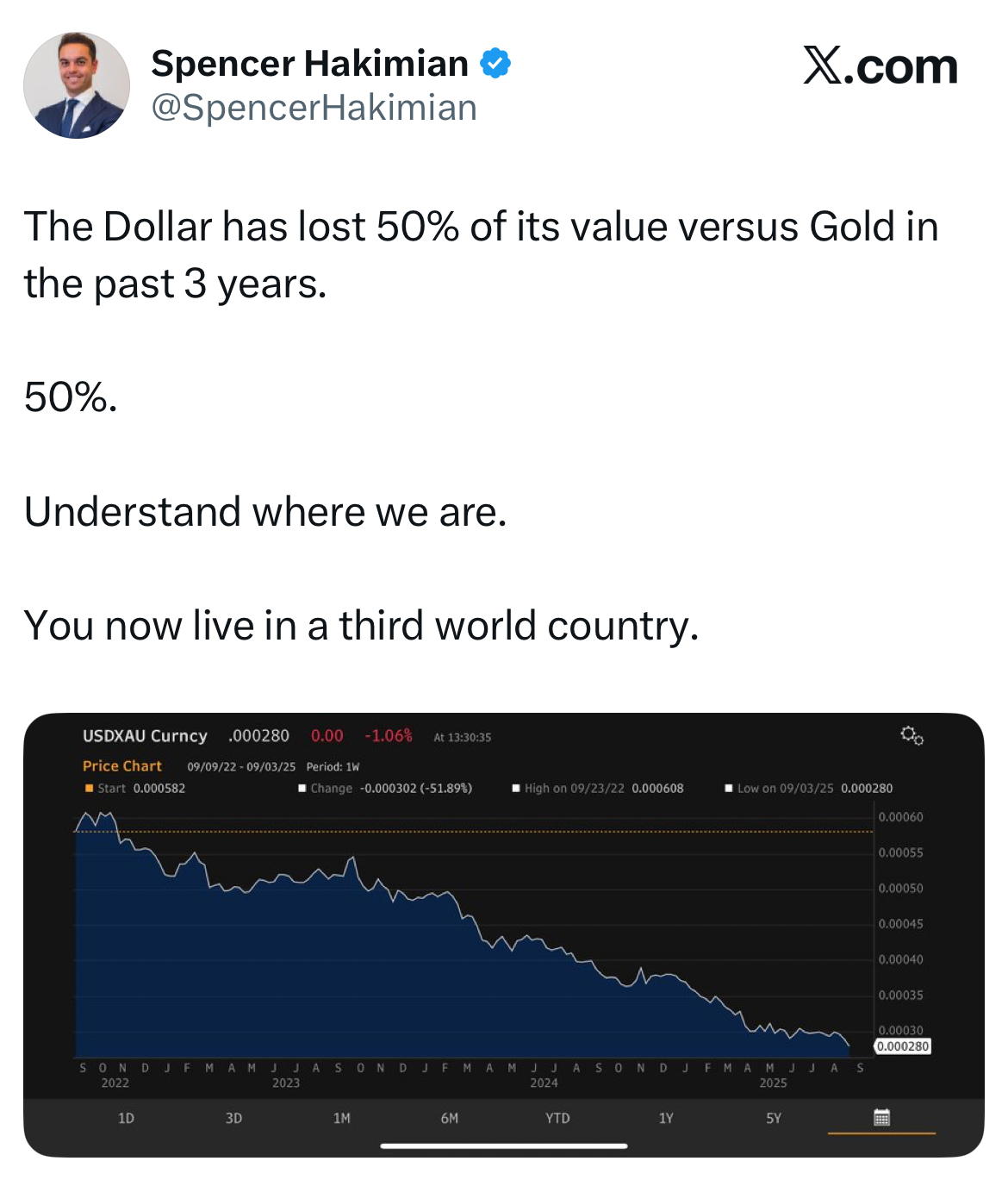Click the X.com logo
This screenshot has width=1008, height=1186.
click(x=880, y=66)
